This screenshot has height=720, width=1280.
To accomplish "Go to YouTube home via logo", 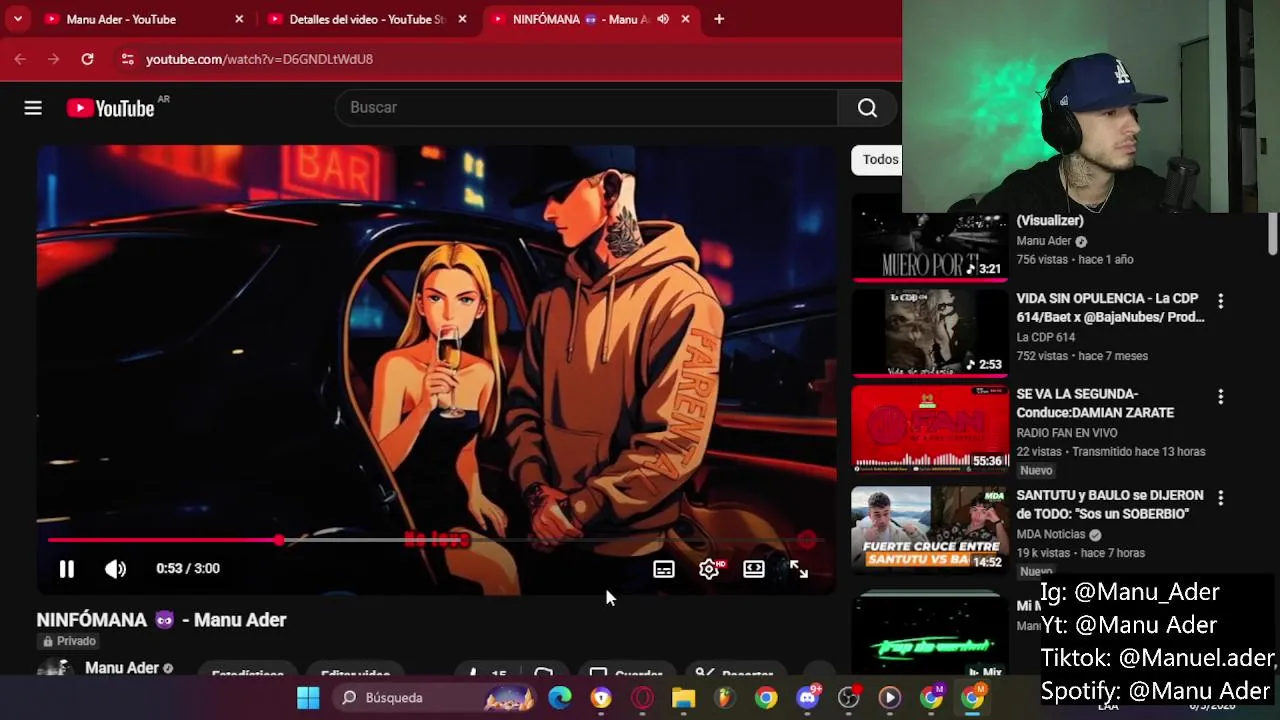I will (110, 108).
